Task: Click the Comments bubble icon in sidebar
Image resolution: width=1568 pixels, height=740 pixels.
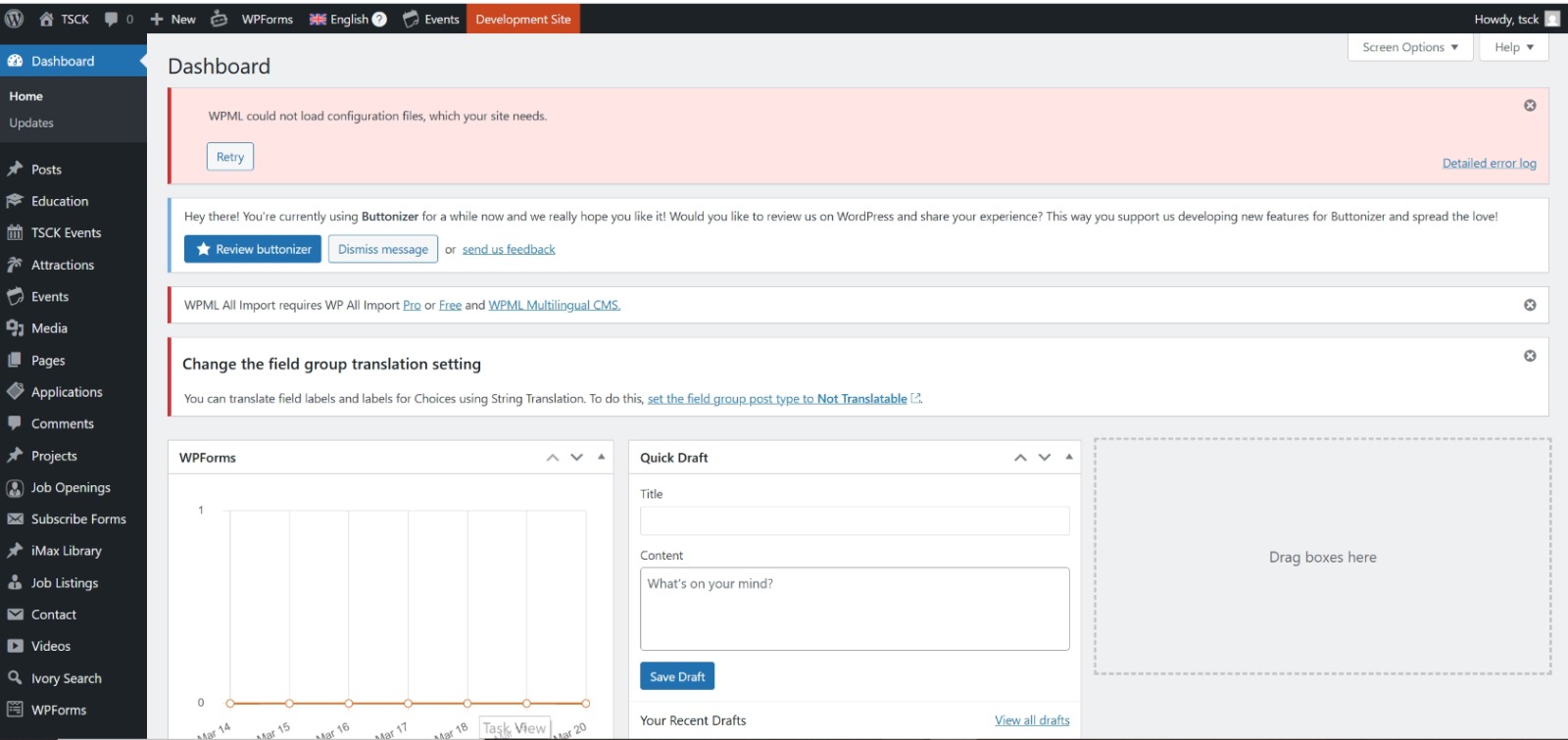Action: pyautogui.click(x=15, y=423)
